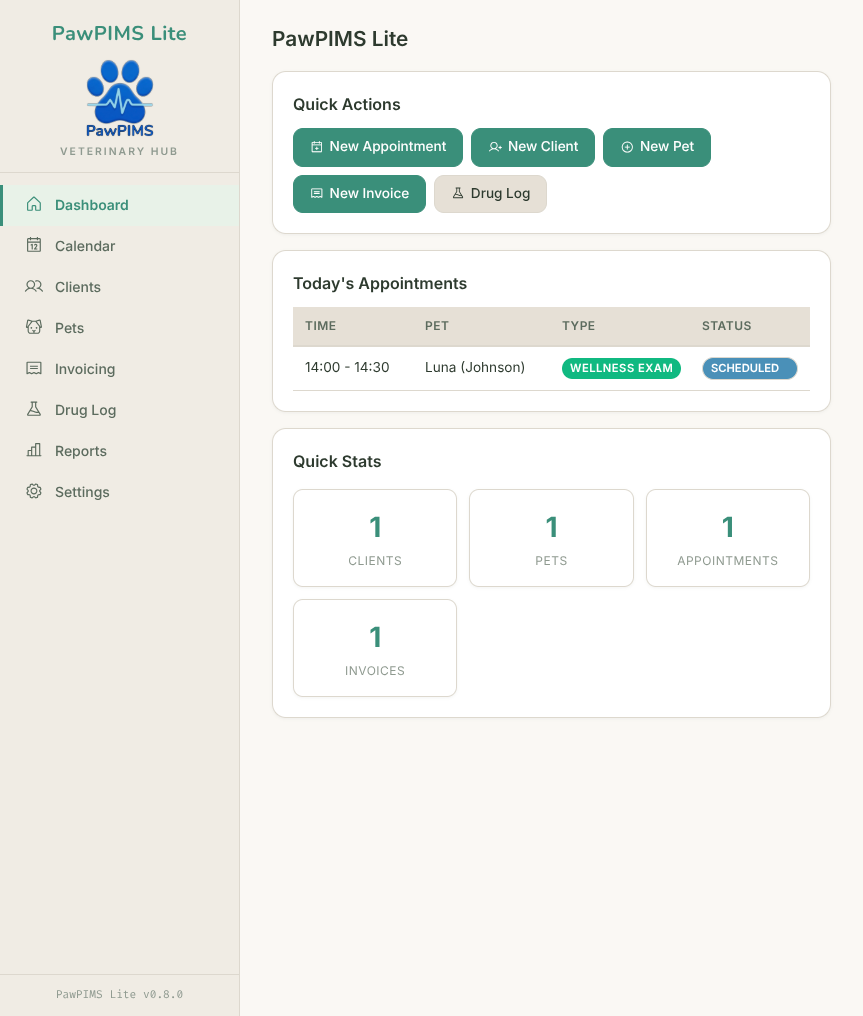The width and height of the screenshot is (863, 1016).
Task: Open Drug Log quick action button
Action: point(490,194)
